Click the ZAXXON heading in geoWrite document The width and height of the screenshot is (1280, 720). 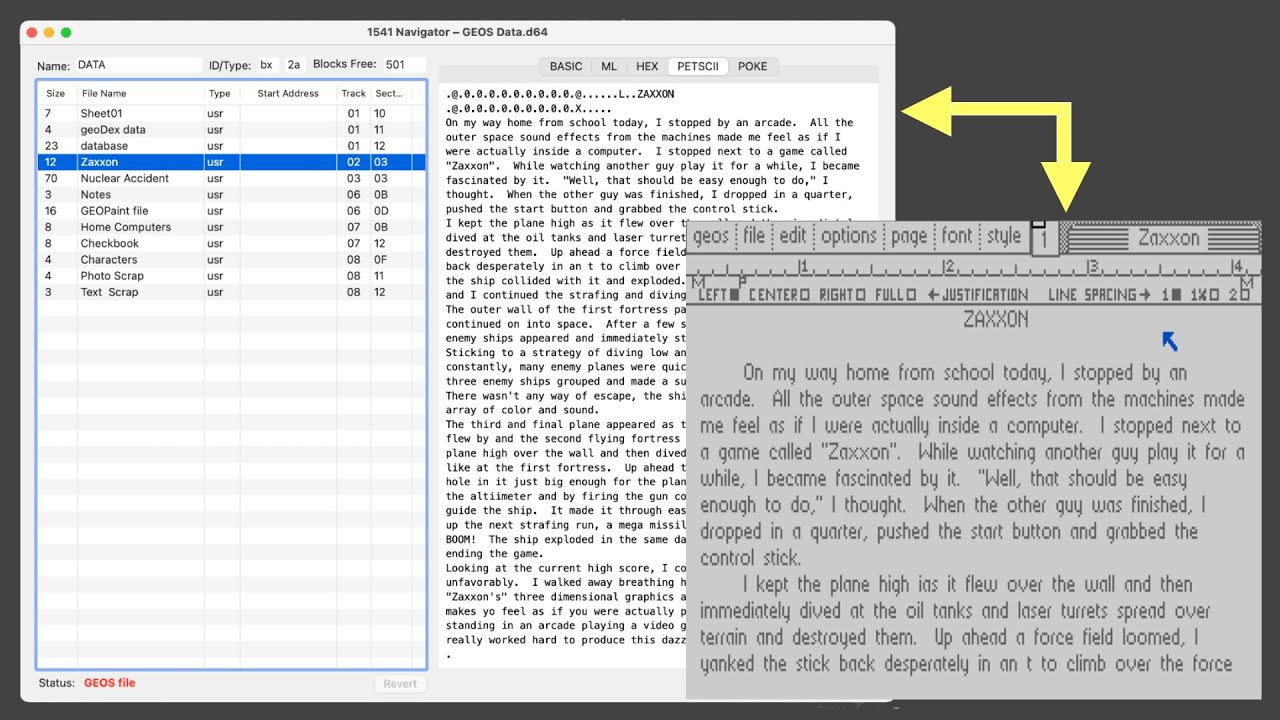click(x=995, y=320)
